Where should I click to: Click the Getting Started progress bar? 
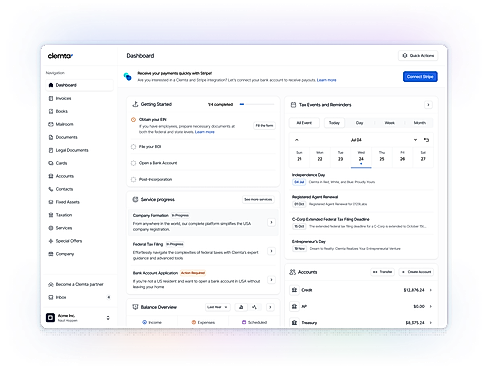[257, 104]
